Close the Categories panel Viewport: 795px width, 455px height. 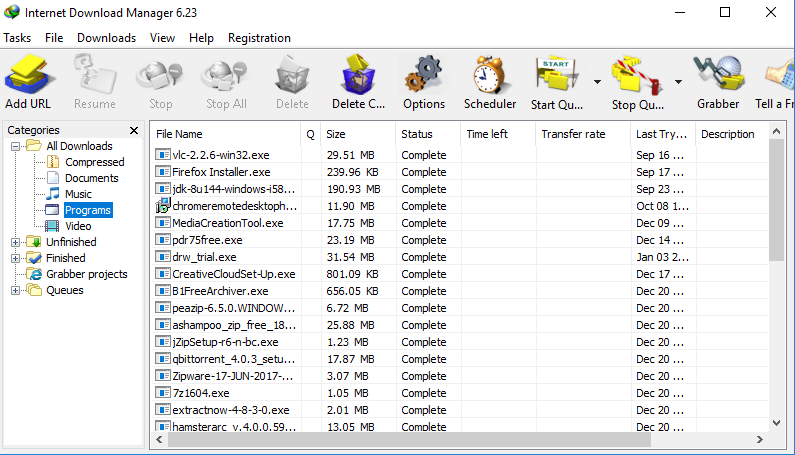coord(134,130)
